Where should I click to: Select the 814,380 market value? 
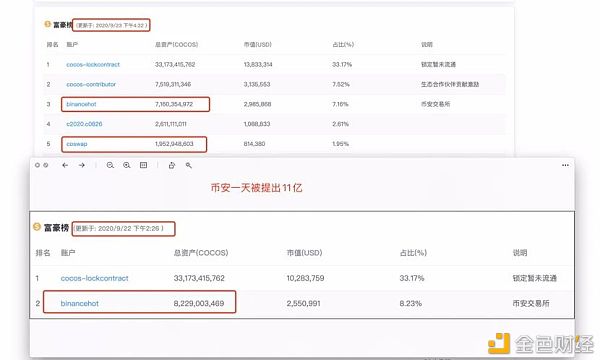point(254,144)
